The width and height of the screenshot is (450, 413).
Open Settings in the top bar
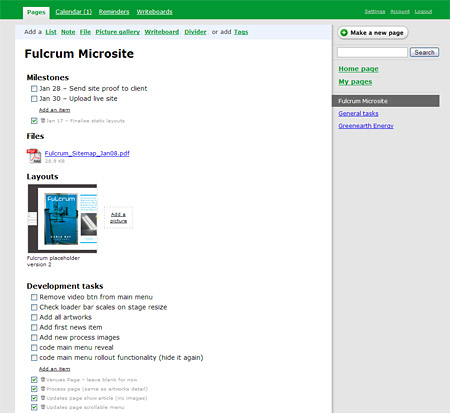tap(375, 11)
